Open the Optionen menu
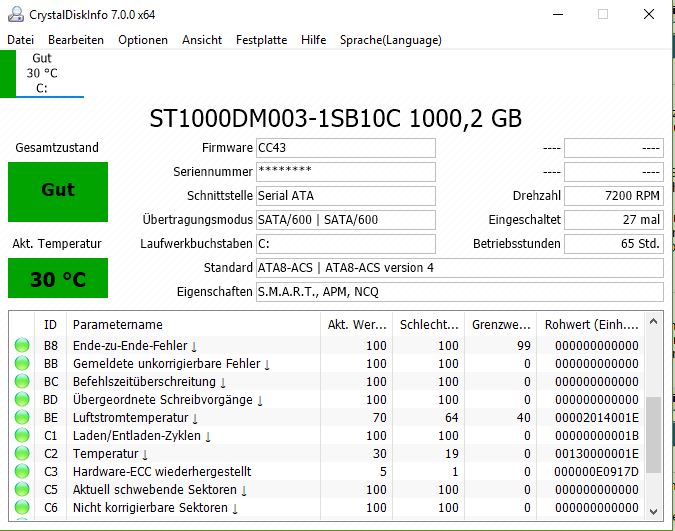The height and width of the screenshot is (531, 675). coord(143,40)
